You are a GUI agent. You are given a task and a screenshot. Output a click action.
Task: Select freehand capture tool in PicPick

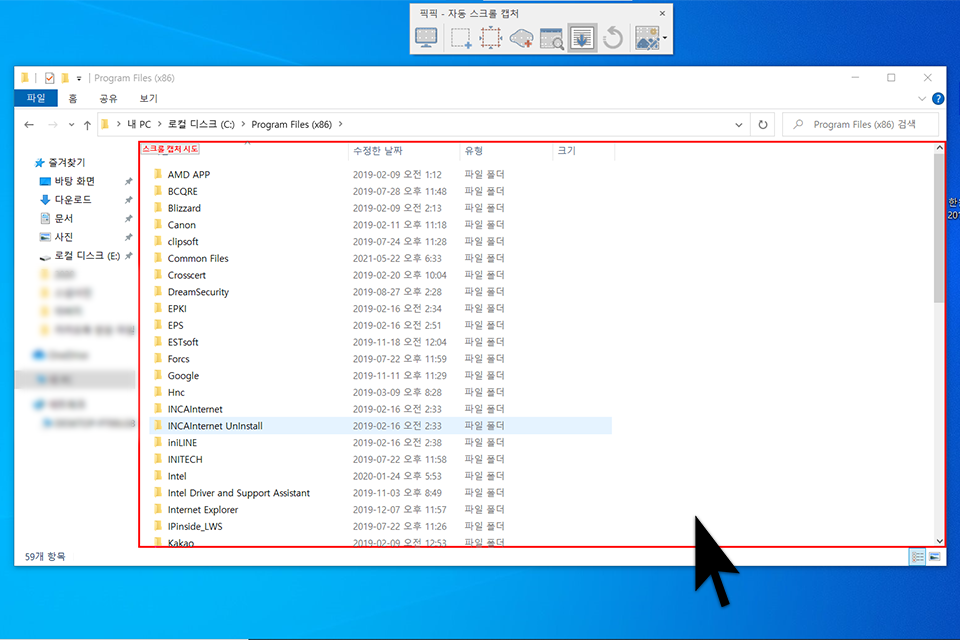521,38
